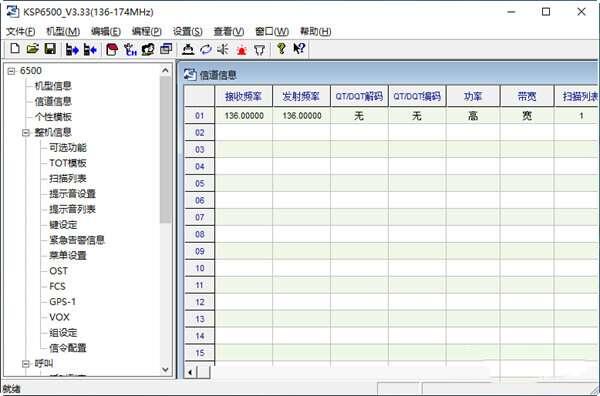Click the receive frequency cell 136.00000 in row 01
The image size is (600, 396).
coord(244,116)
